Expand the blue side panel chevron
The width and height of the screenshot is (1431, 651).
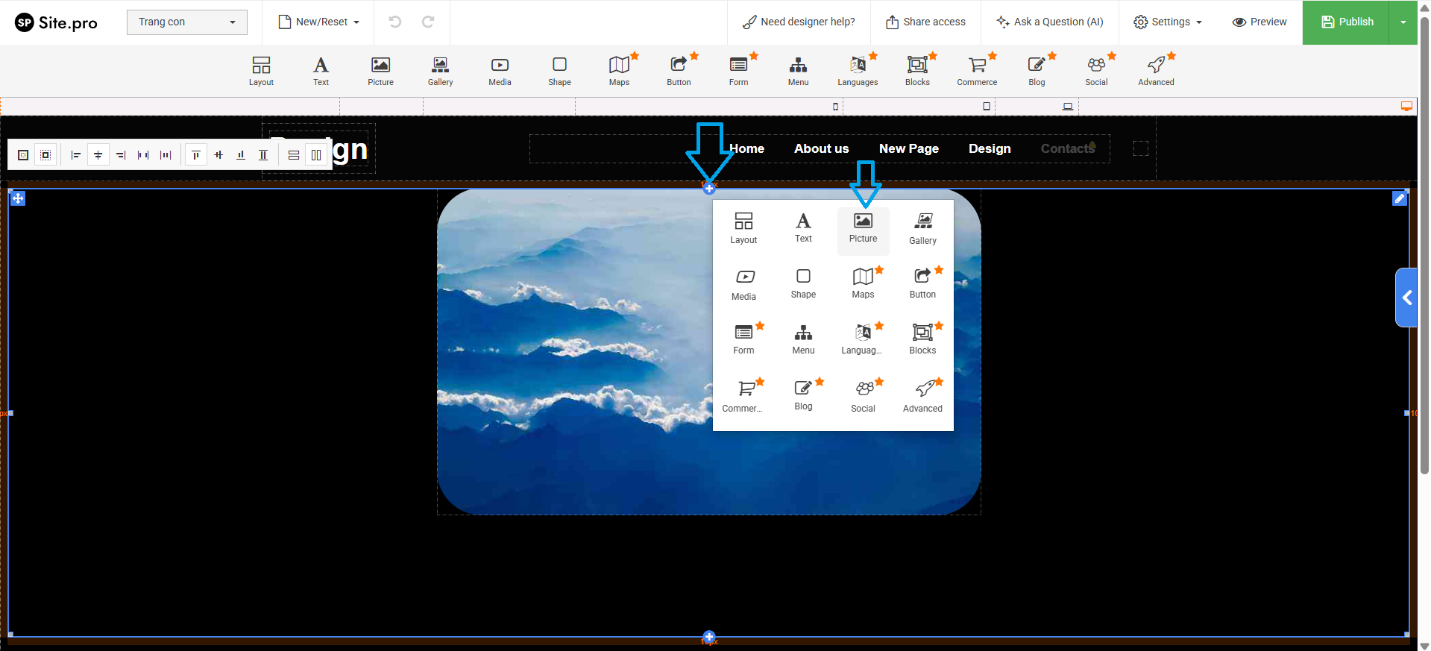1407,297
